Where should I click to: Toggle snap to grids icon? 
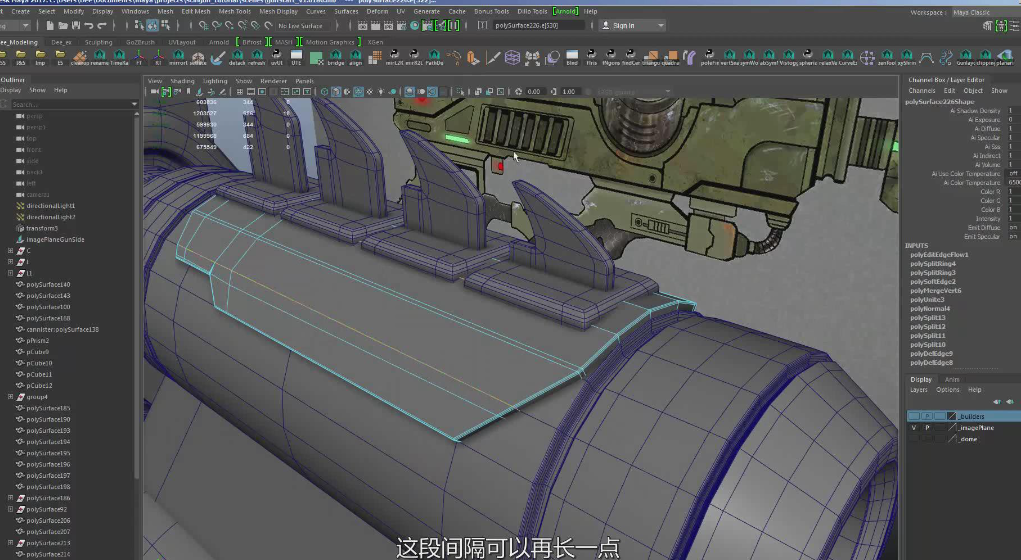coord(203,25)
